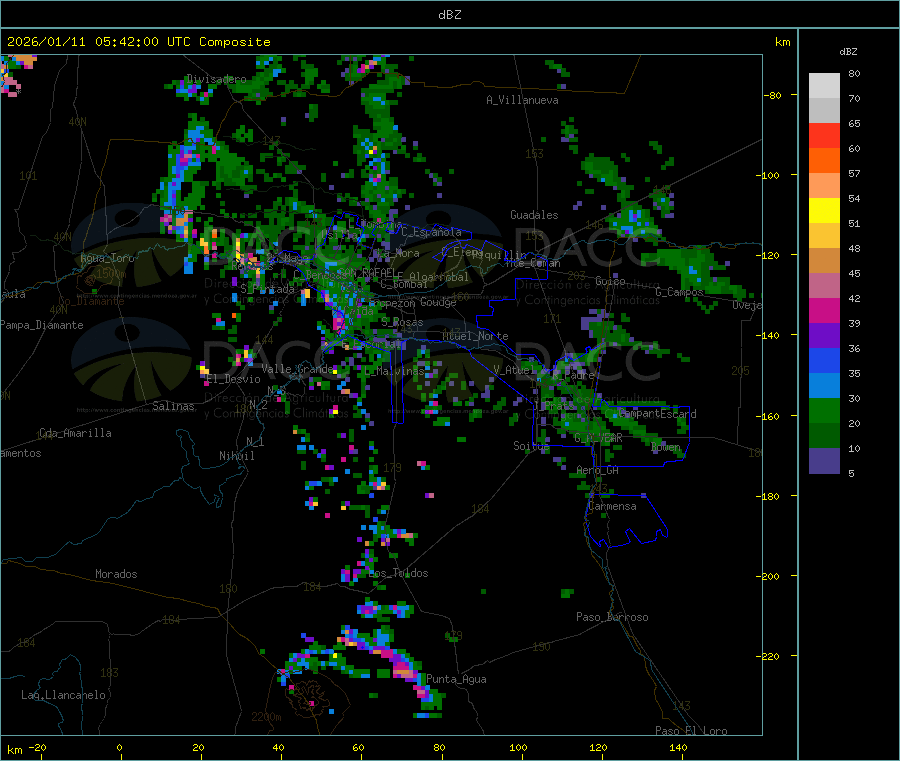The width and height of the screenshot is (900, 761).
Task: Click the -80 km tick on right axis
Action: (772, 95)
